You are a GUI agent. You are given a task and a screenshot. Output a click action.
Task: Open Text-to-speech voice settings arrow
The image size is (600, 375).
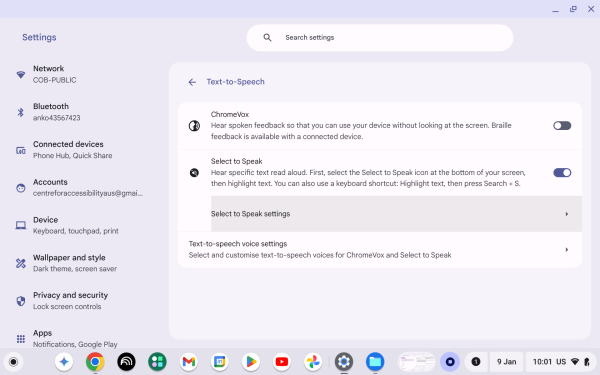pos(567,249)
